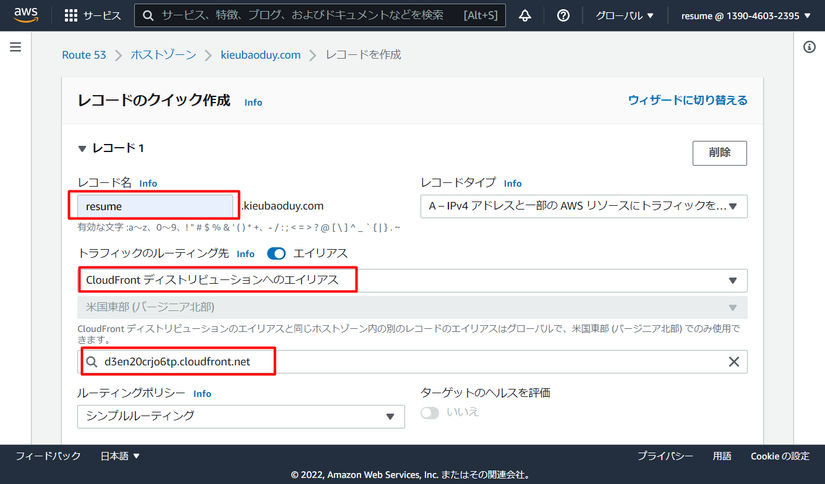Click the .kieubaoduy.com domain suffix text
The image size is (825, 484).
click(283, 206)
